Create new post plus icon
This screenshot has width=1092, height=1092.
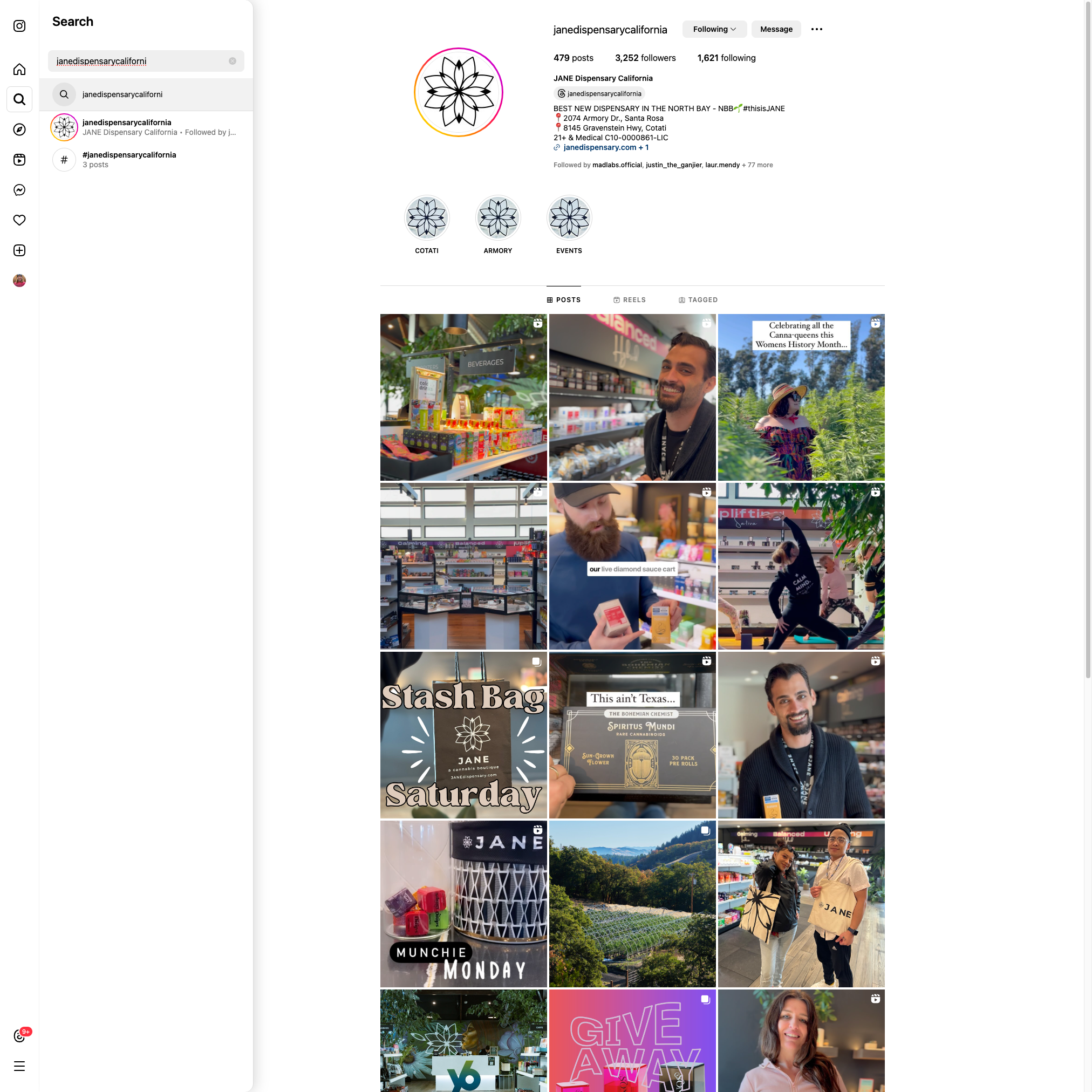pyautogui.click(x=19, y=250)
